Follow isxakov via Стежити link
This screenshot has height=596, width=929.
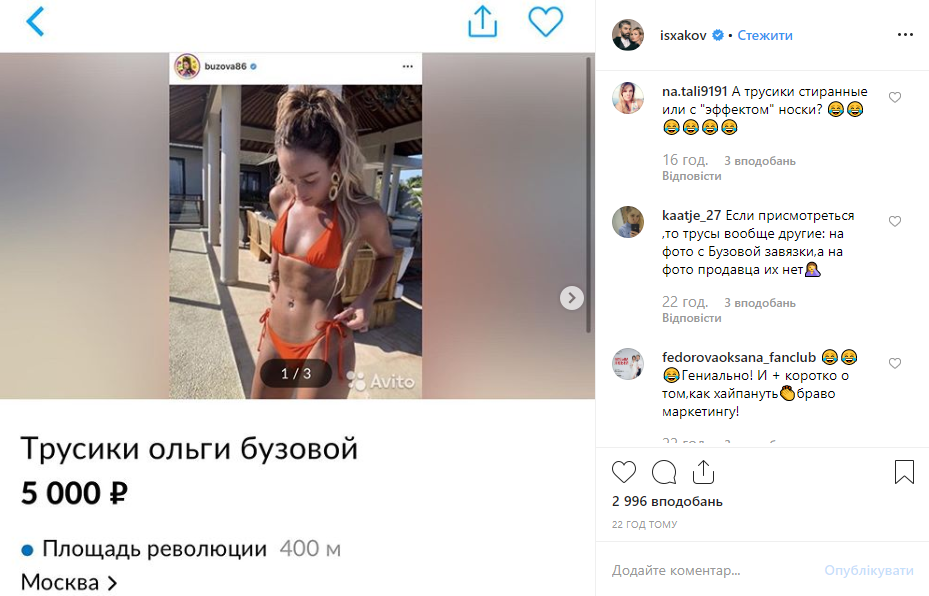pyautogui.click(x=765, y=36)
